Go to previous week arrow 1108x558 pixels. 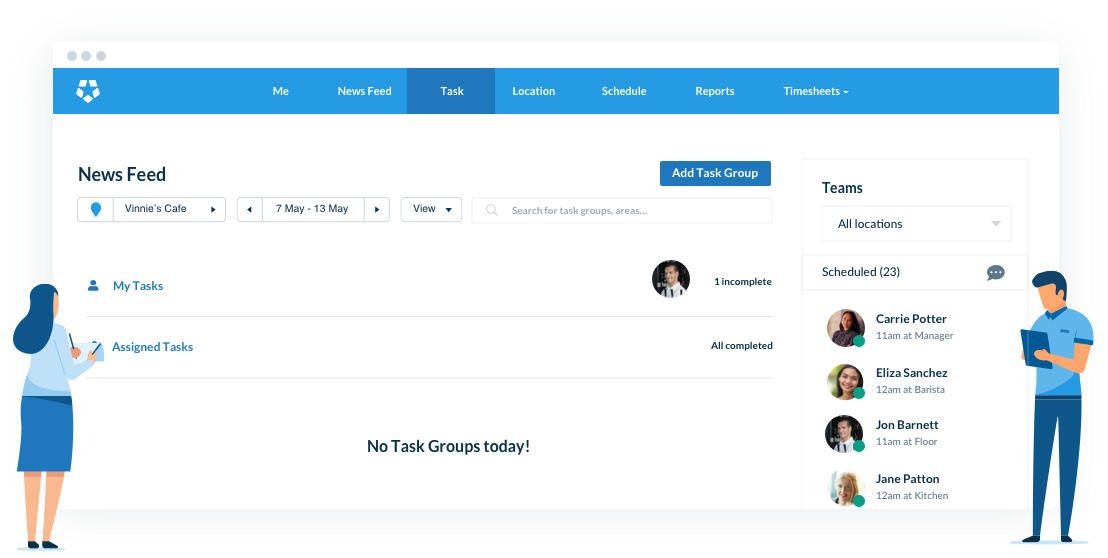pos(249,210)
